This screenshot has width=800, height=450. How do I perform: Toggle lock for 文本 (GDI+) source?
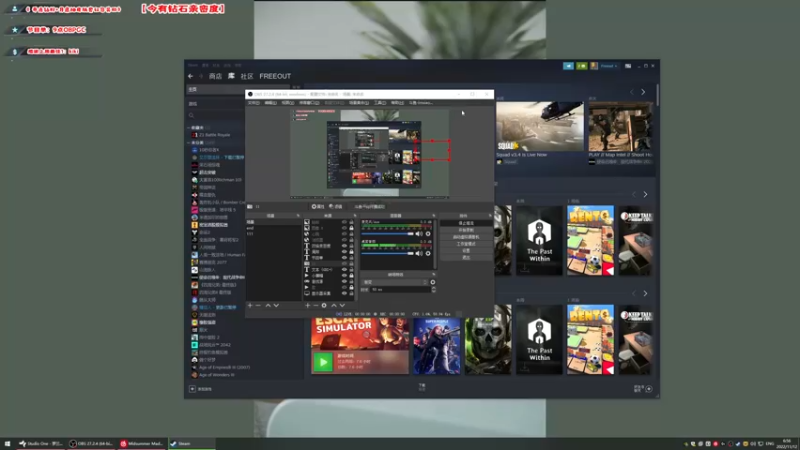(x=351, y=269)
